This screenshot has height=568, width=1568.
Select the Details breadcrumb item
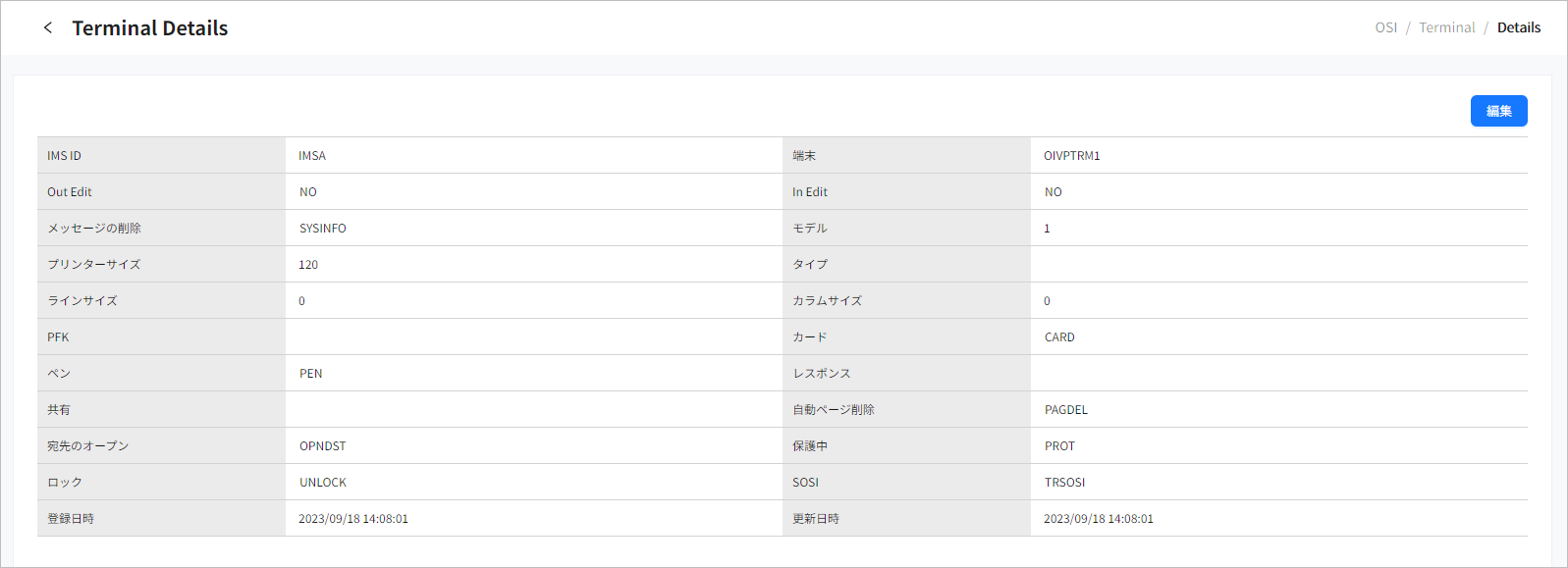click(1518, 27)
